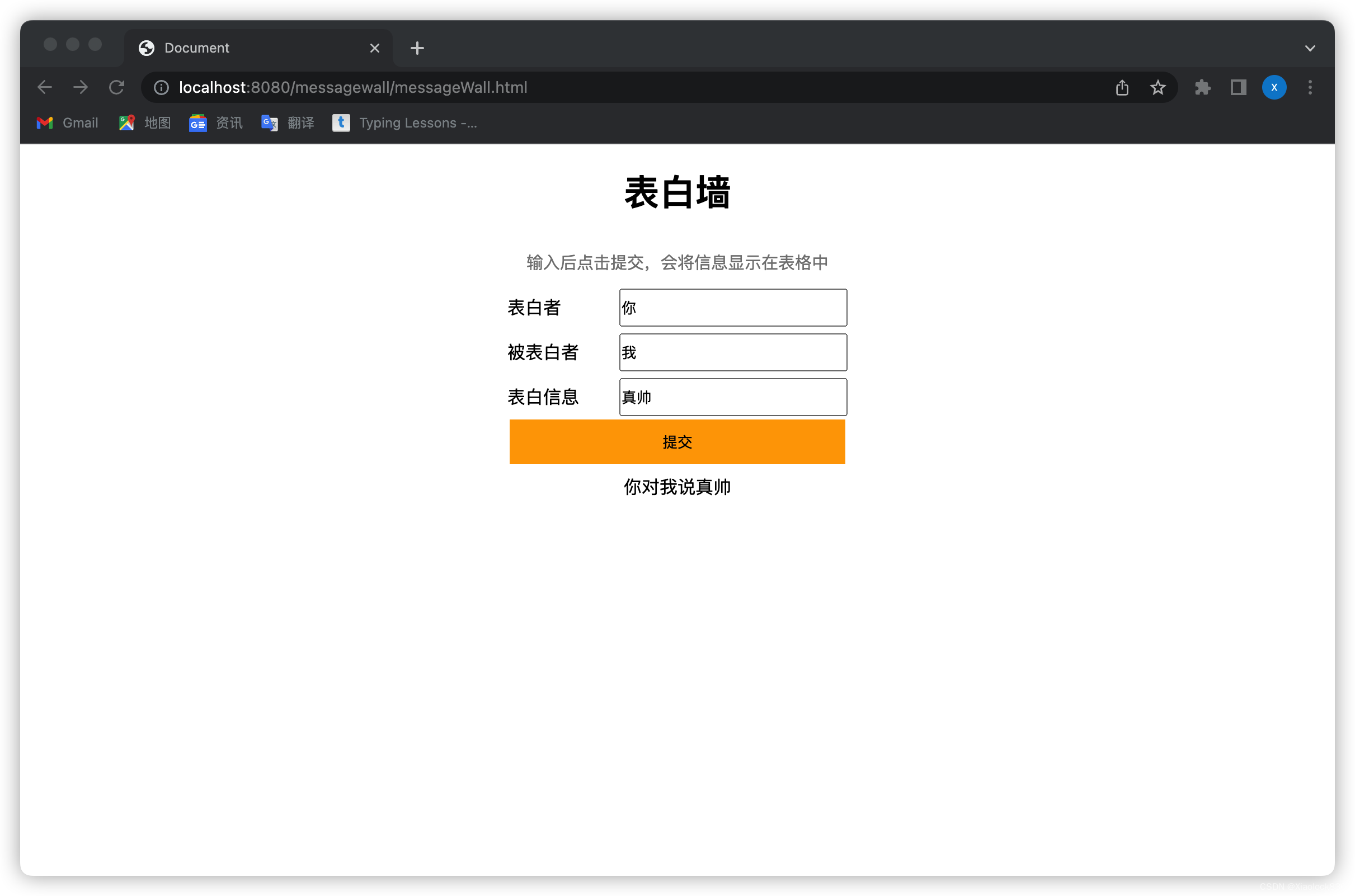Click the orange 提交 button

click(677, 442)
